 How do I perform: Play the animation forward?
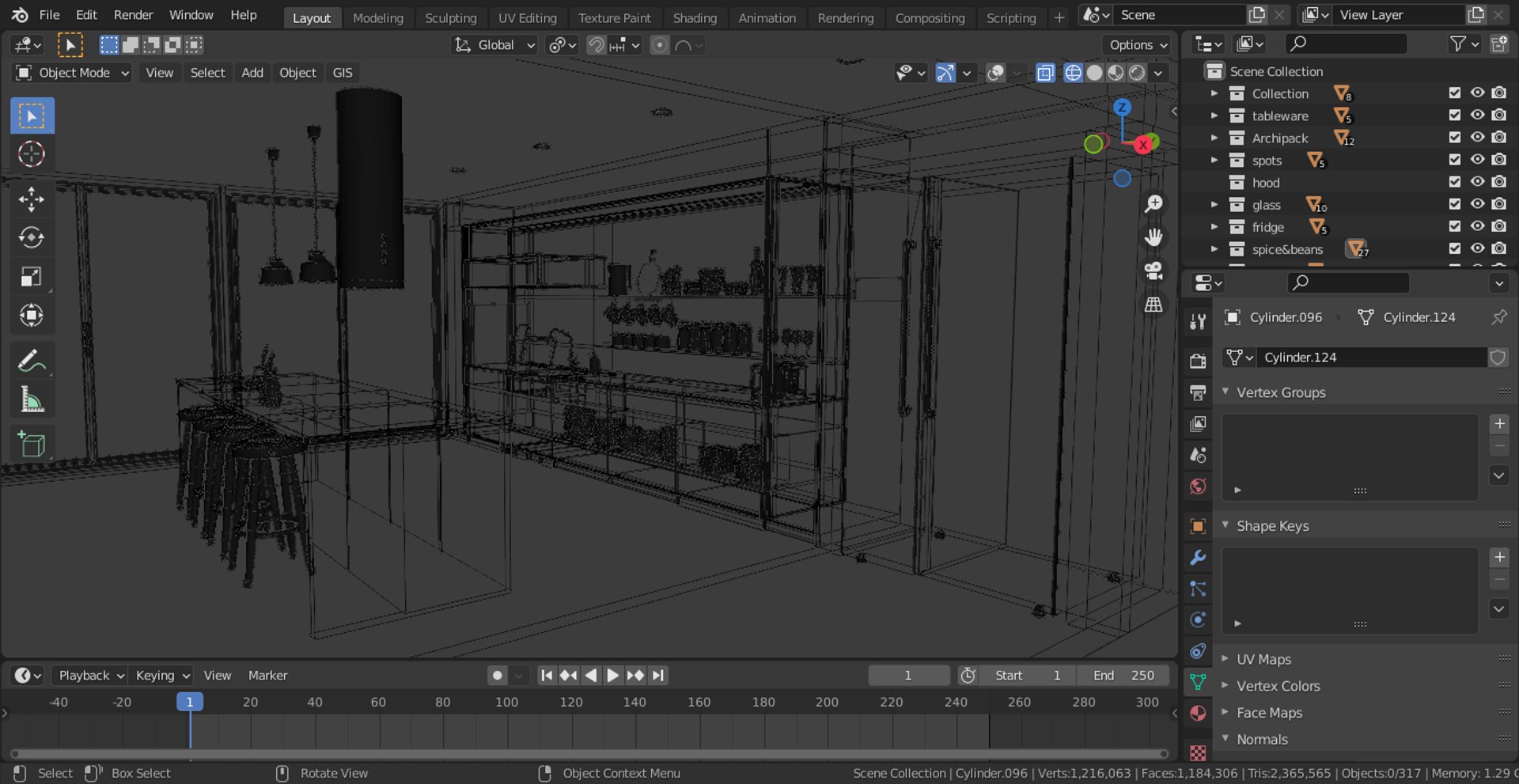click(x=613, y=676)
